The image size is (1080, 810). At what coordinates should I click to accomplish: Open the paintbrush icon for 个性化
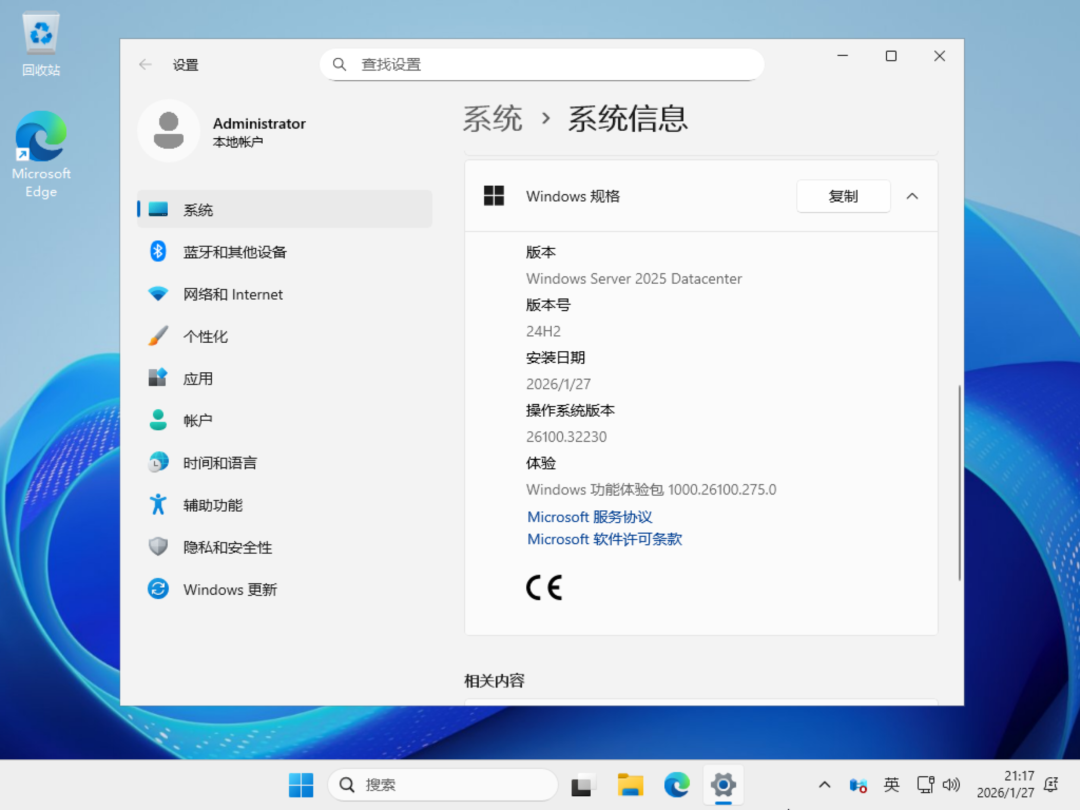[158, 336]
